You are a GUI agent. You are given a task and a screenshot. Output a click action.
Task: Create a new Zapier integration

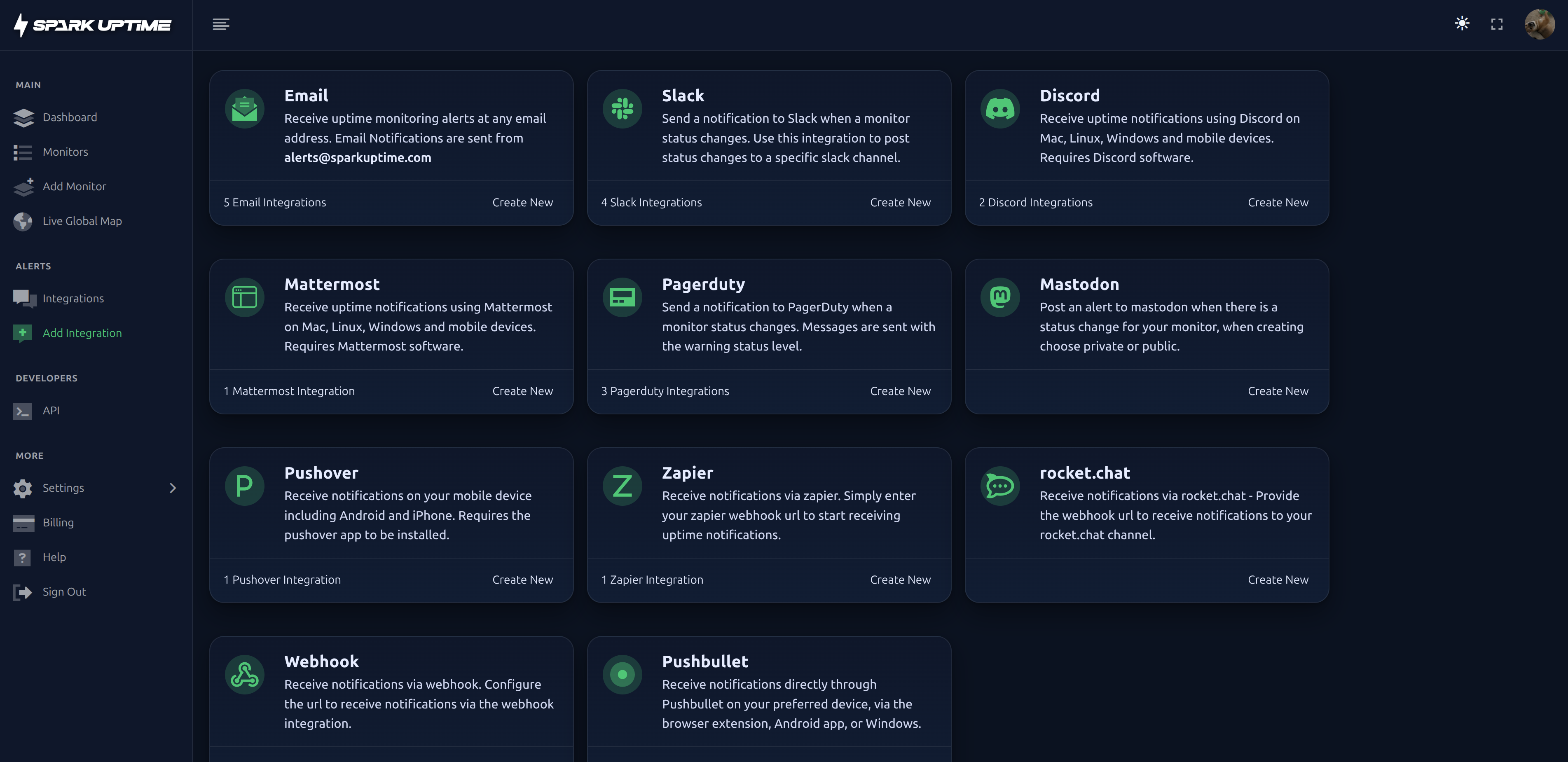(900, 580)
